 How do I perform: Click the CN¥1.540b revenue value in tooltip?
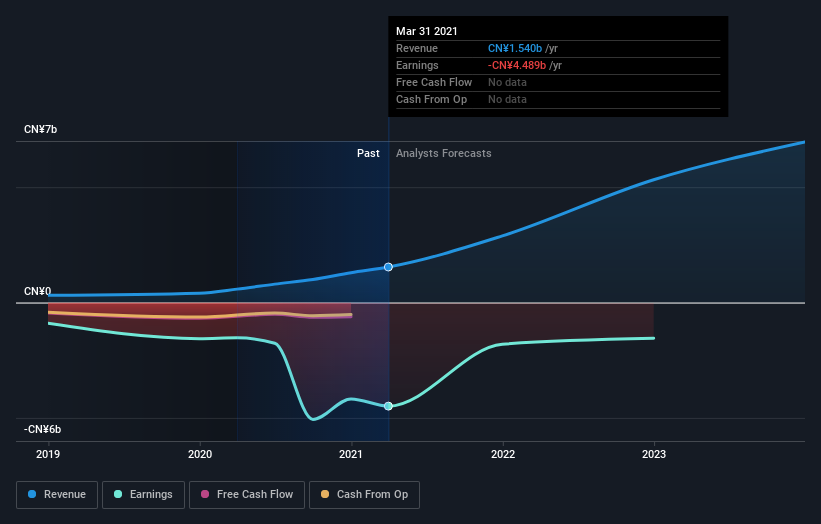515,48
